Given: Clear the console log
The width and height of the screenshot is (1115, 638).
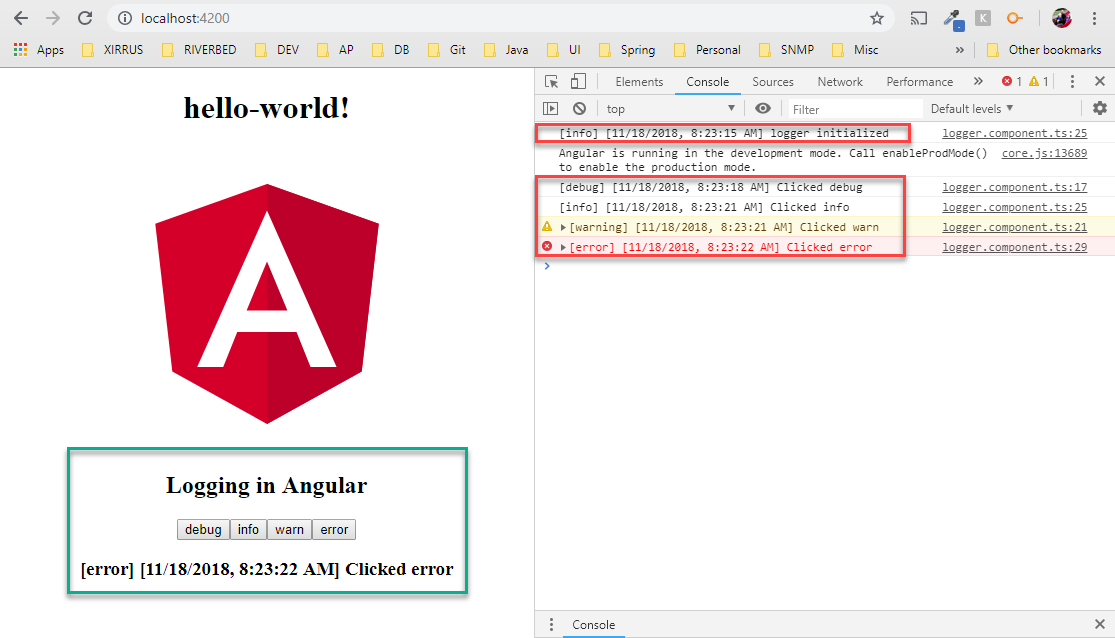Looking at the screenshot, I should 579,109.
